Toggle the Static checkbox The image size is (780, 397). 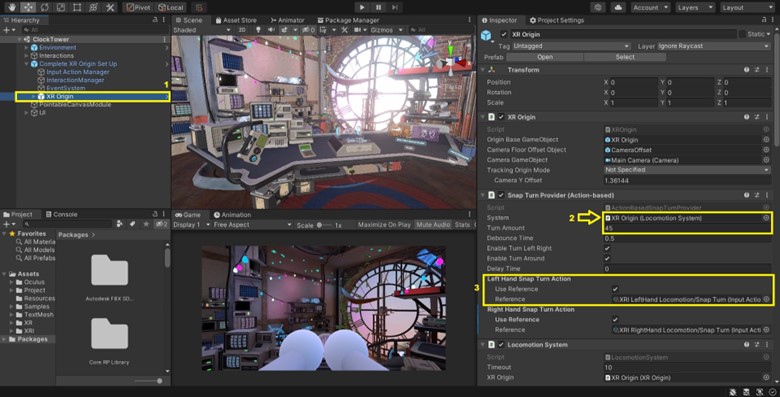click(x=742, y=34)
